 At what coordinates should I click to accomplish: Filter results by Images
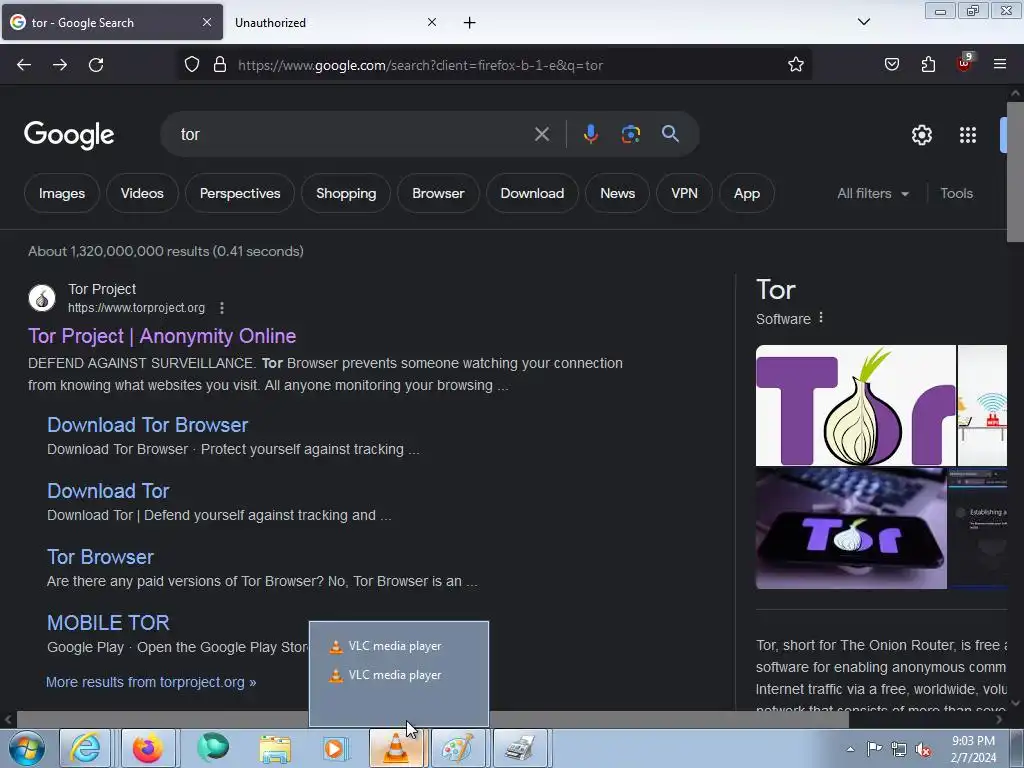[x=61, y=193]
